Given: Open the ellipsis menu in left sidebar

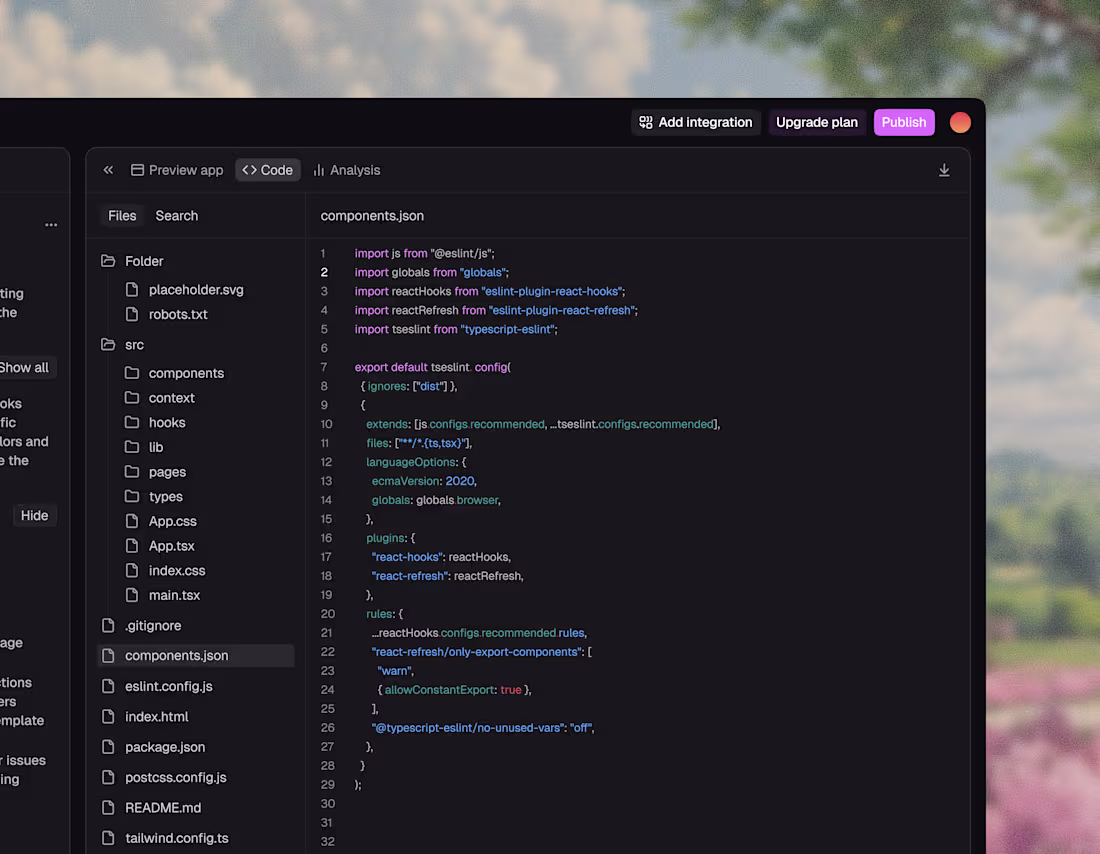Looking at the screenshot, I should pos(51,225).
